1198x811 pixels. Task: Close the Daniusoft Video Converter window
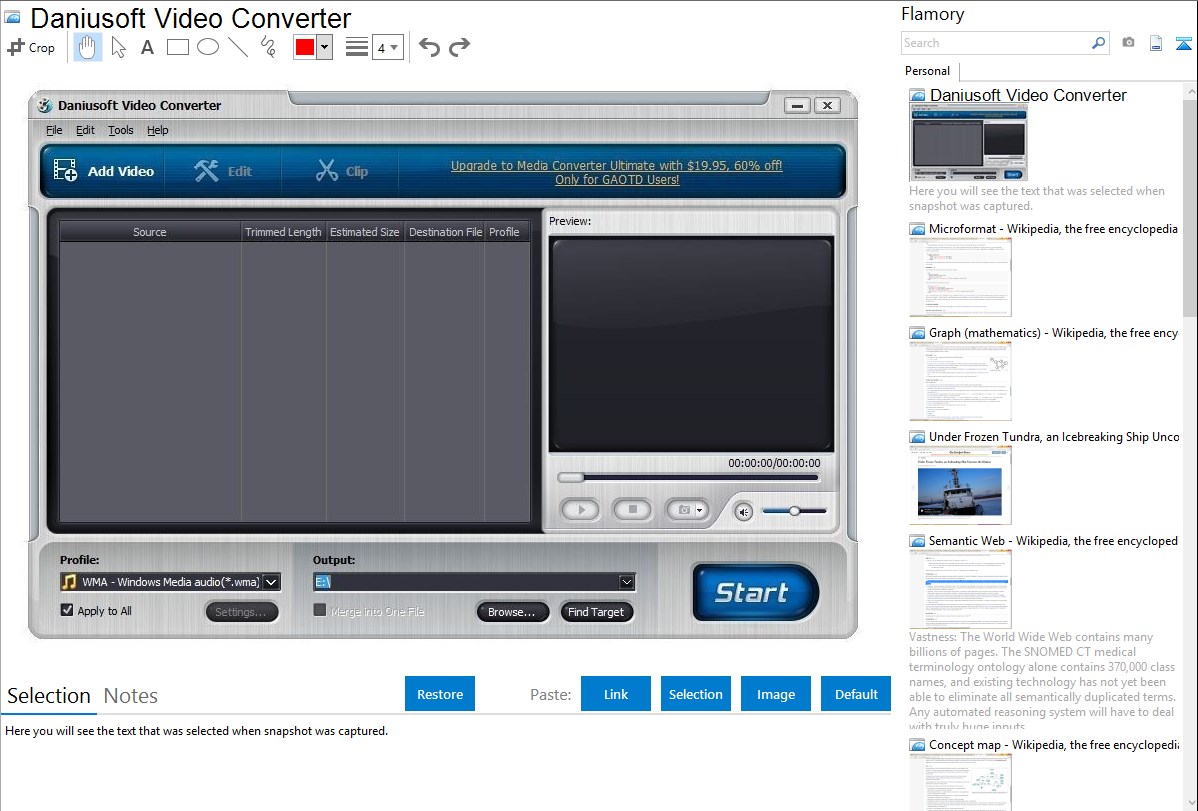pyautogui.click(x=827, y=105)
